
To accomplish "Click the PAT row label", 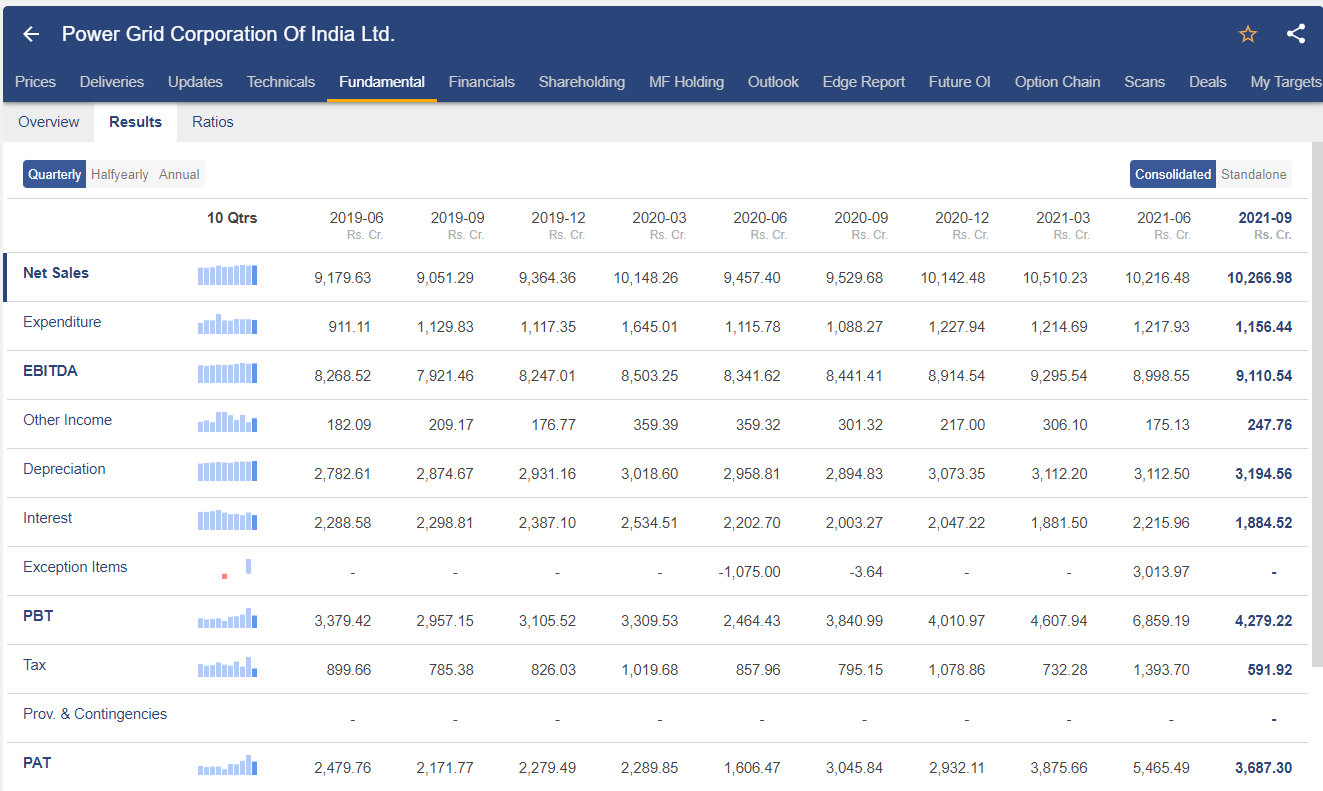I will 37,763.
